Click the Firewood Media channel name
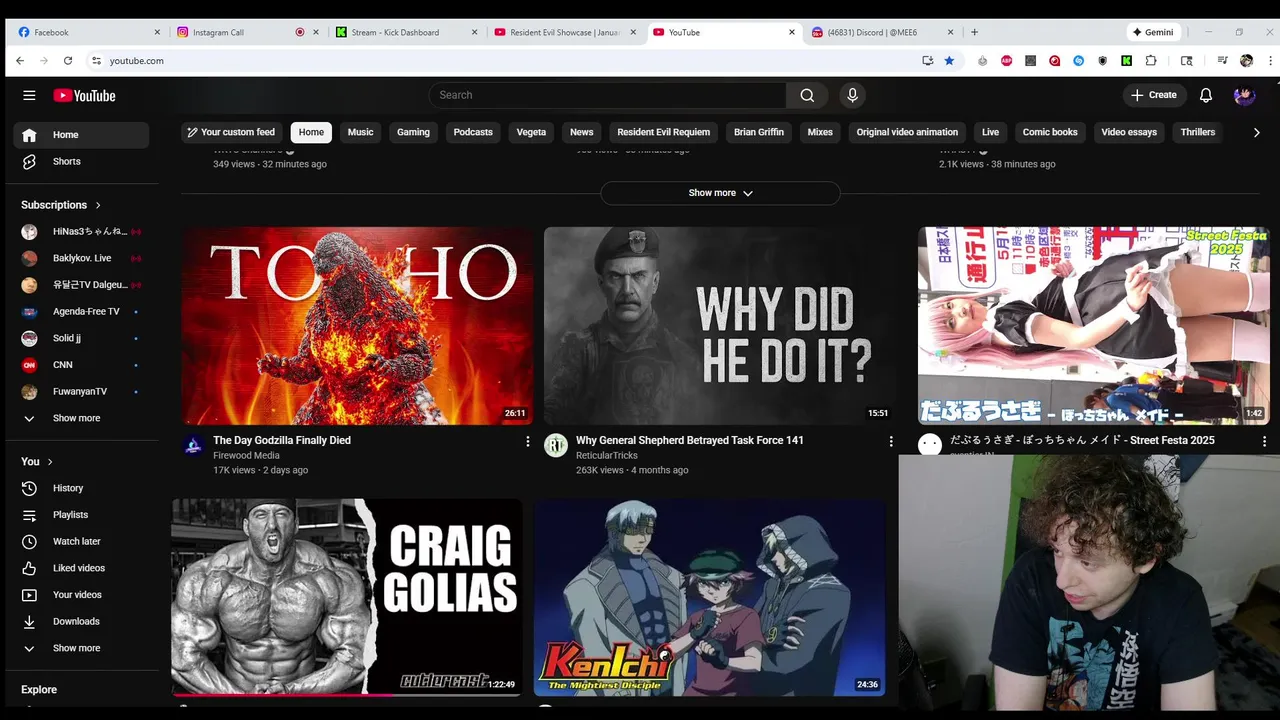Image resolution: width=1280 pixels, height=720 pixels. [x=246, y=456]
